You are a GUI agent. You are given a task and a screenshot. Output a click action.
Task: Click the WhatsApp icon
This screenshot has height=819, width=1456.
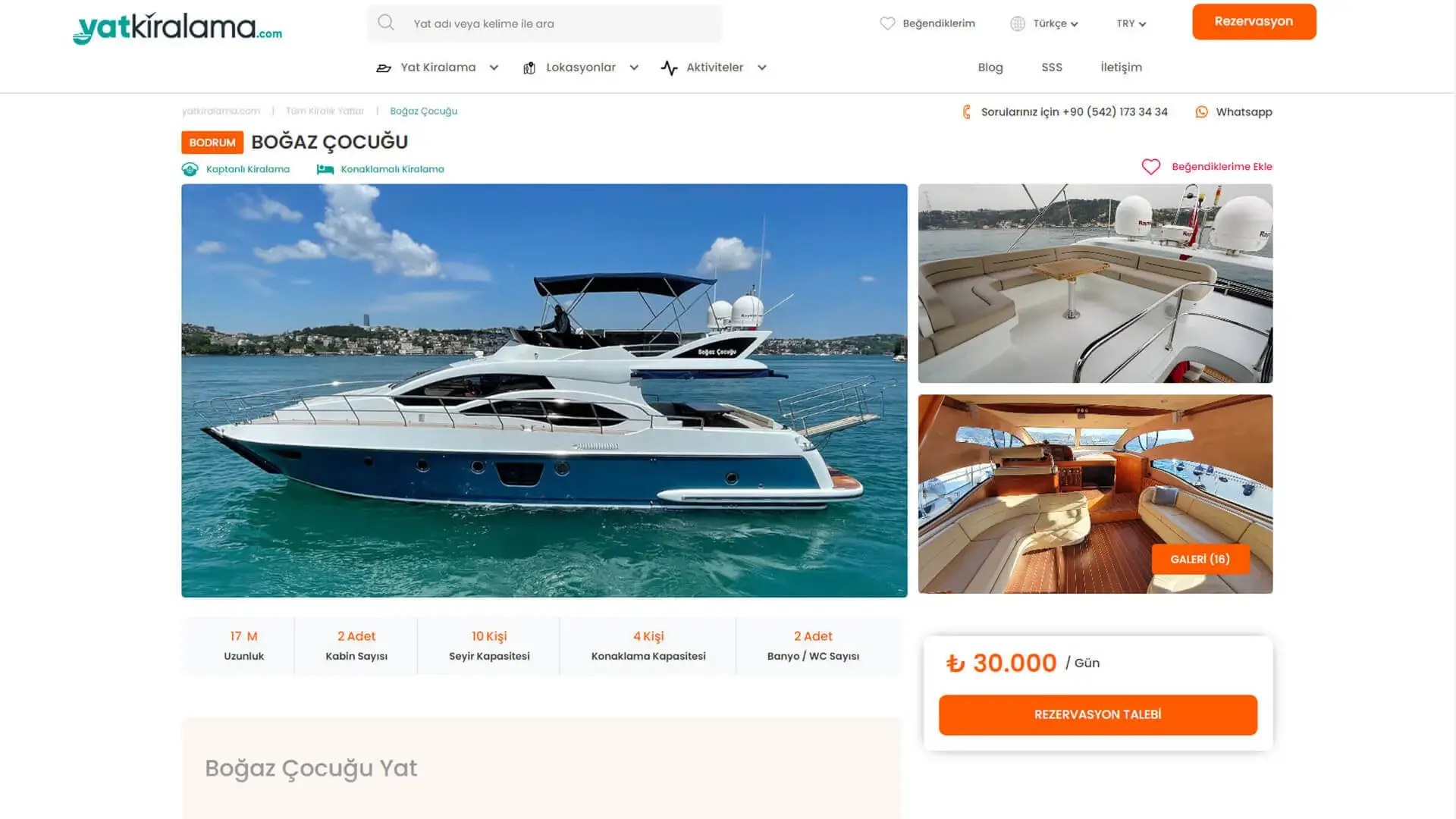[x=1201, y=112]
